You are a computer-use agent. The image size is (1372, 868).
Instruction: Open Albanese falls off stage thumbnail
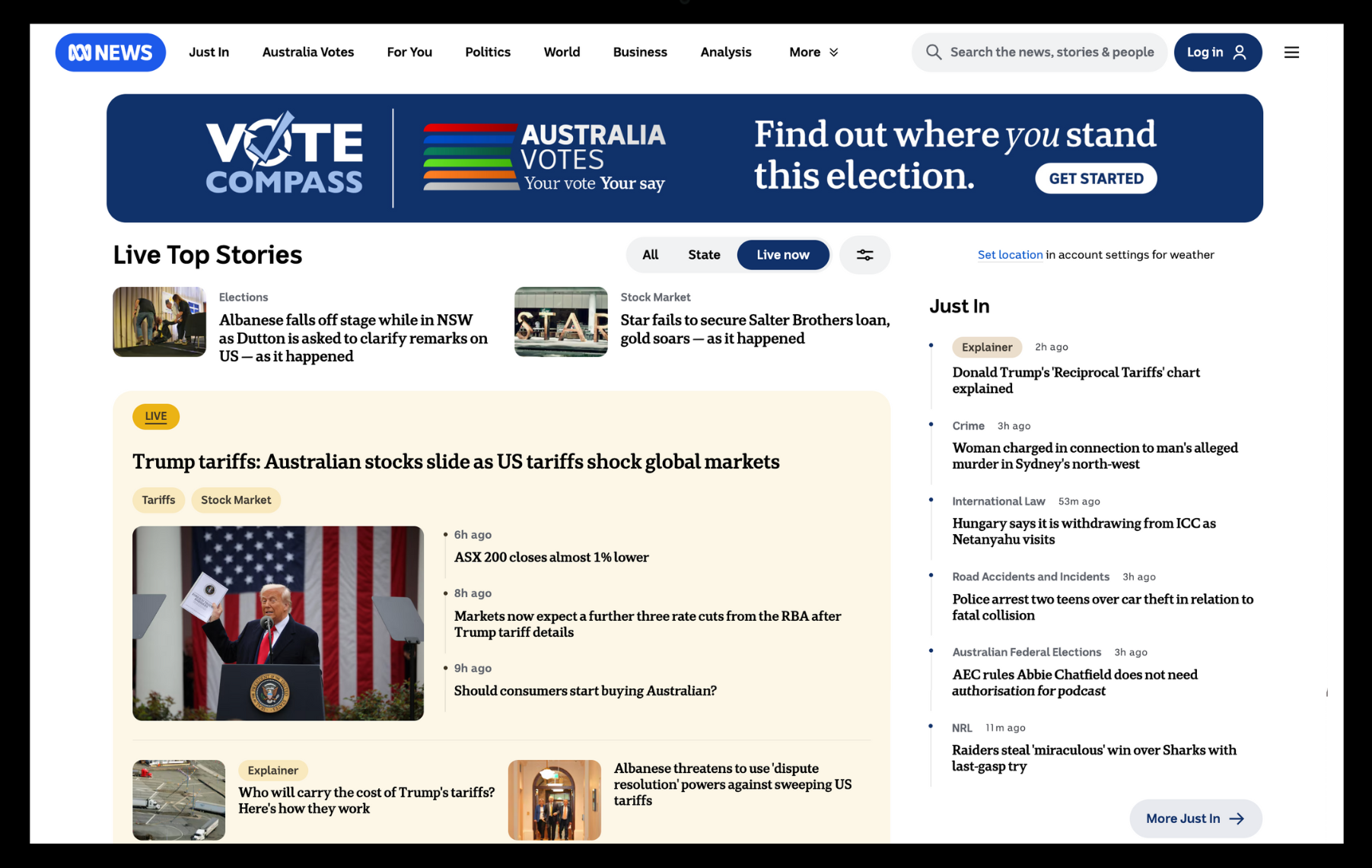coord(159,322)
